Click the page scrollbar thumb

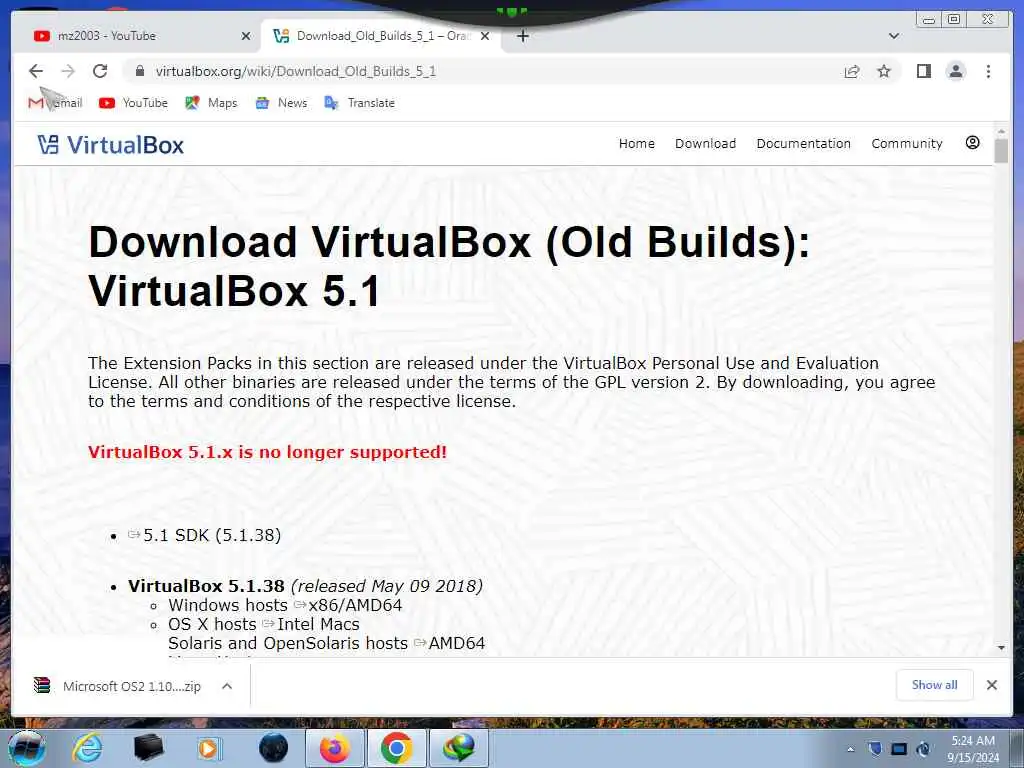coord(1001,151)
